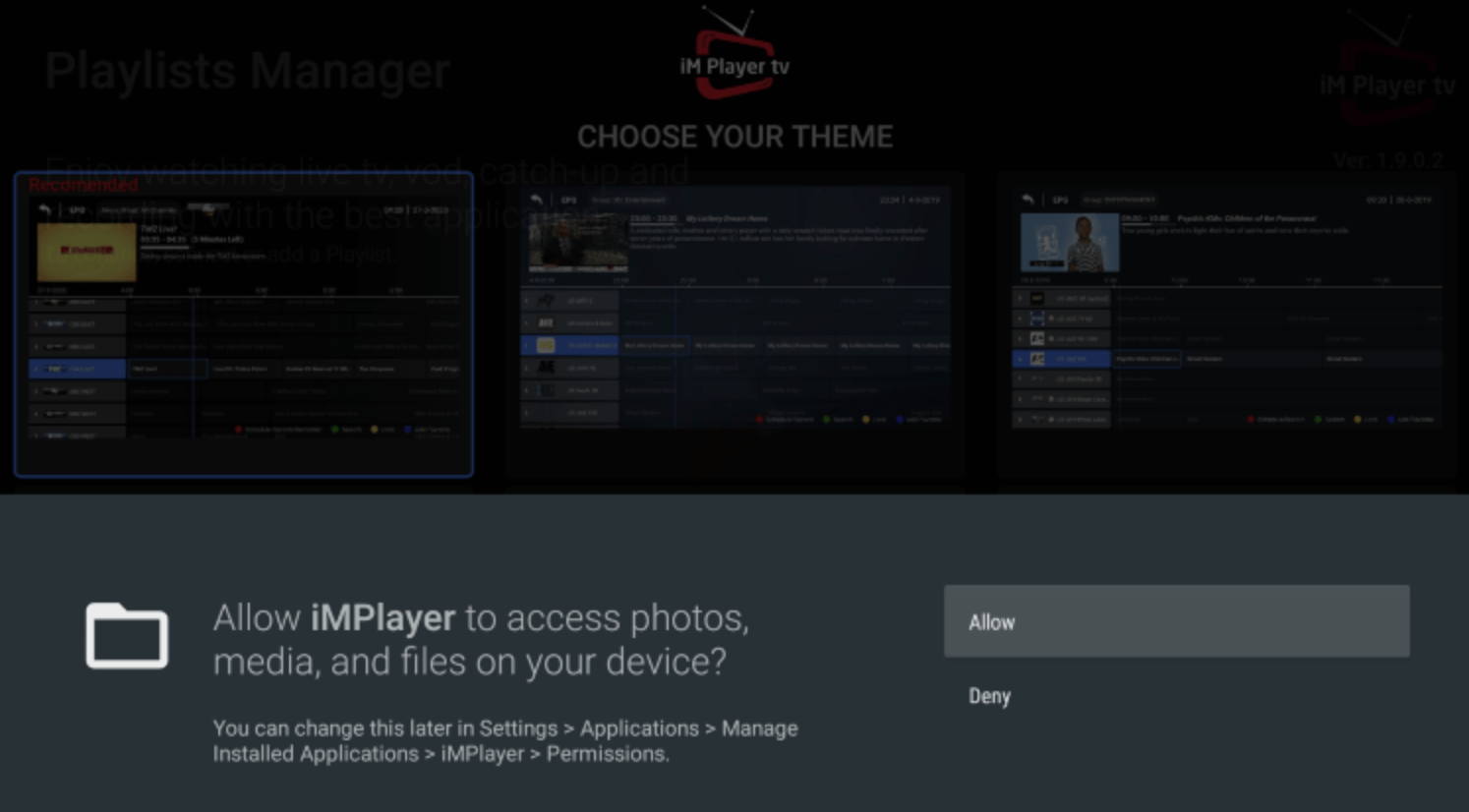
Task: Click the video still in the middle theme's EPG
Action: (x=577, y=242)
